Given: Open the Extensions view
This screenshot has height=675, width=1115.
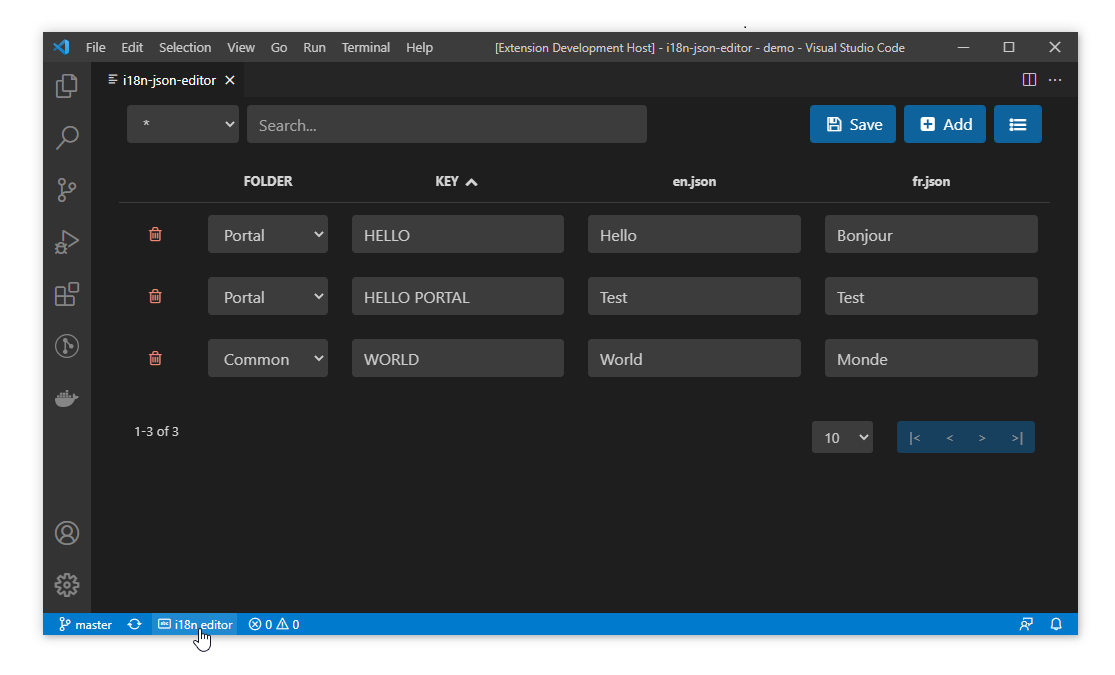Looking at the screenshot, I should tap(66, 294).
